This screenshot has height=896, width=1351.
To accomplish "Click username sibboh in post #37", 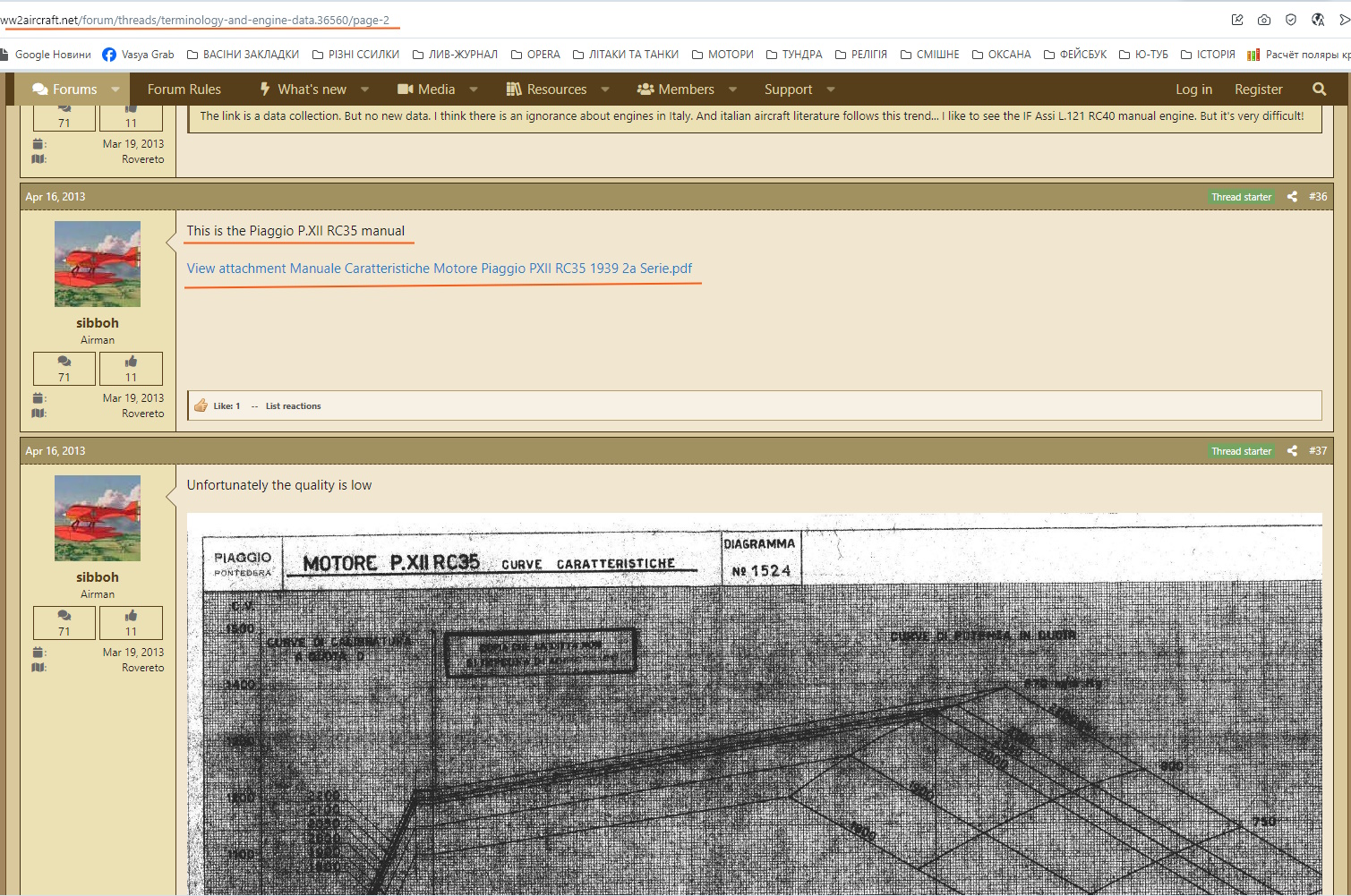I will coord(98,577).
